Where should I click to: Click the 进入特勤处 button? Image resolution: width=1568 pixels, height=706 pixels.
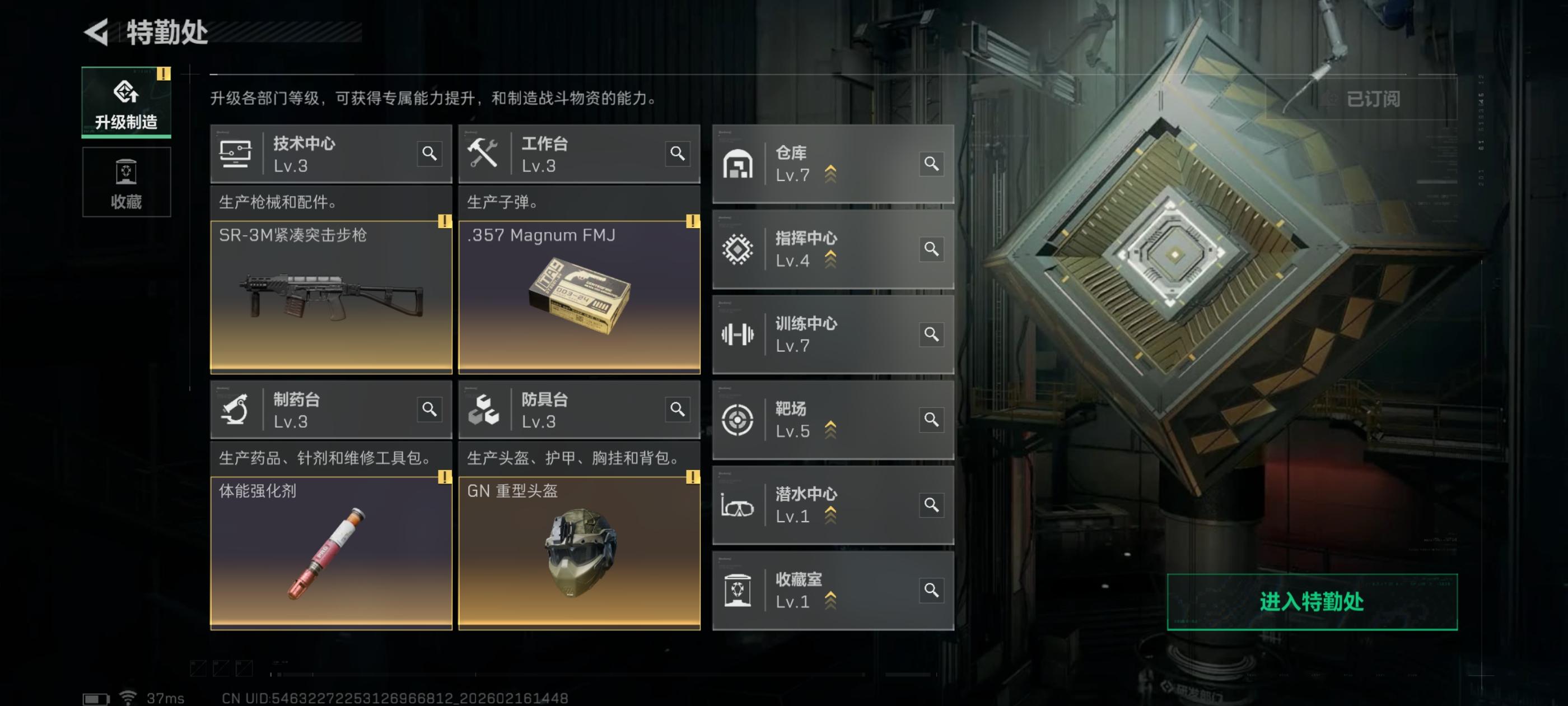[1312, 602]
